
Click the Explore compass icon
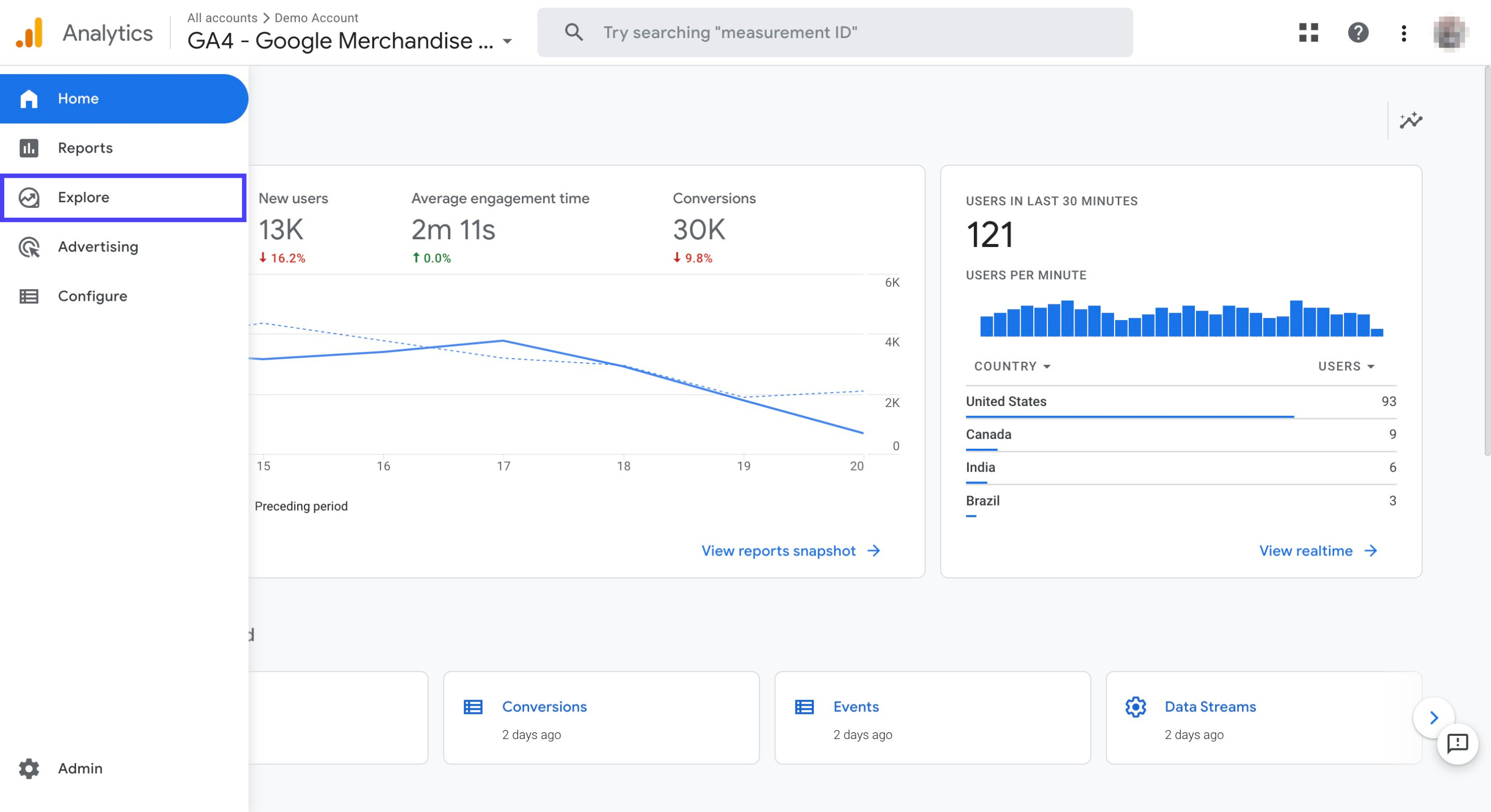29,198
